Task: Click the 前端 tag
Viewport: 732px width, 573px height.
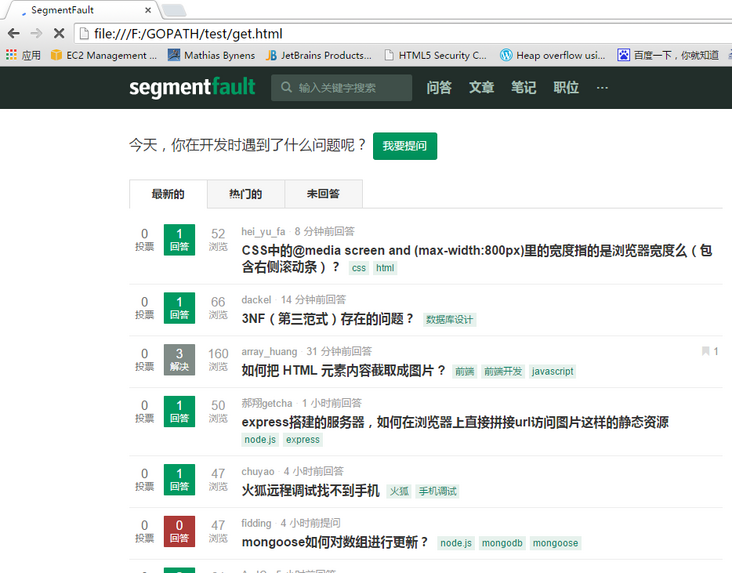Action: click(465, 371)
